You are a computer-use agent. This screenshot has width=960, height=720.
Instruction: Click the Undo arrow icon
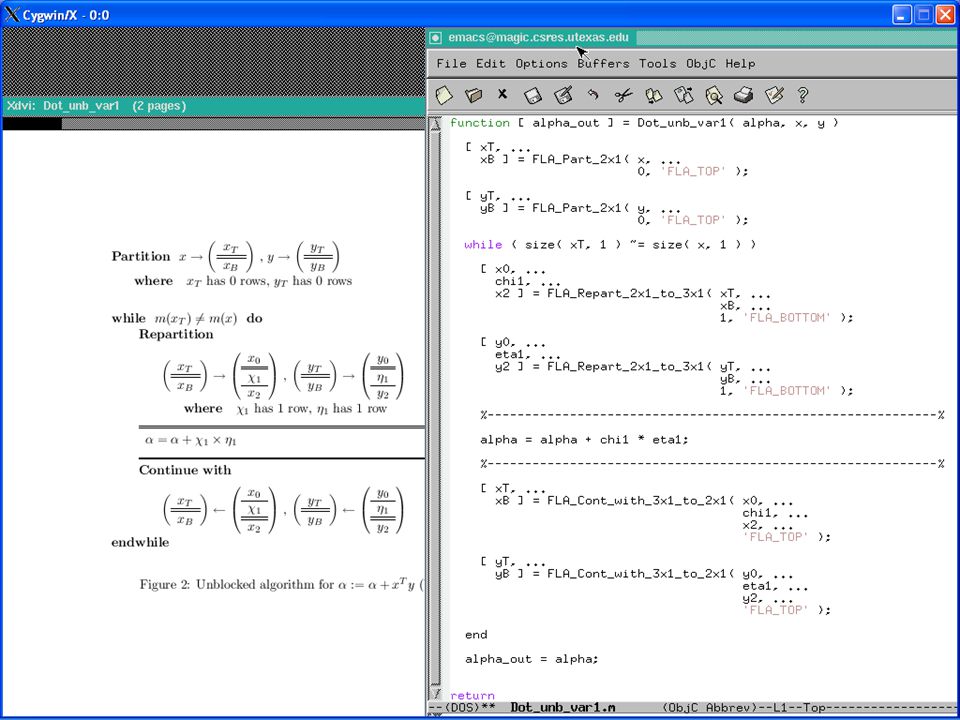pos(593,95)
